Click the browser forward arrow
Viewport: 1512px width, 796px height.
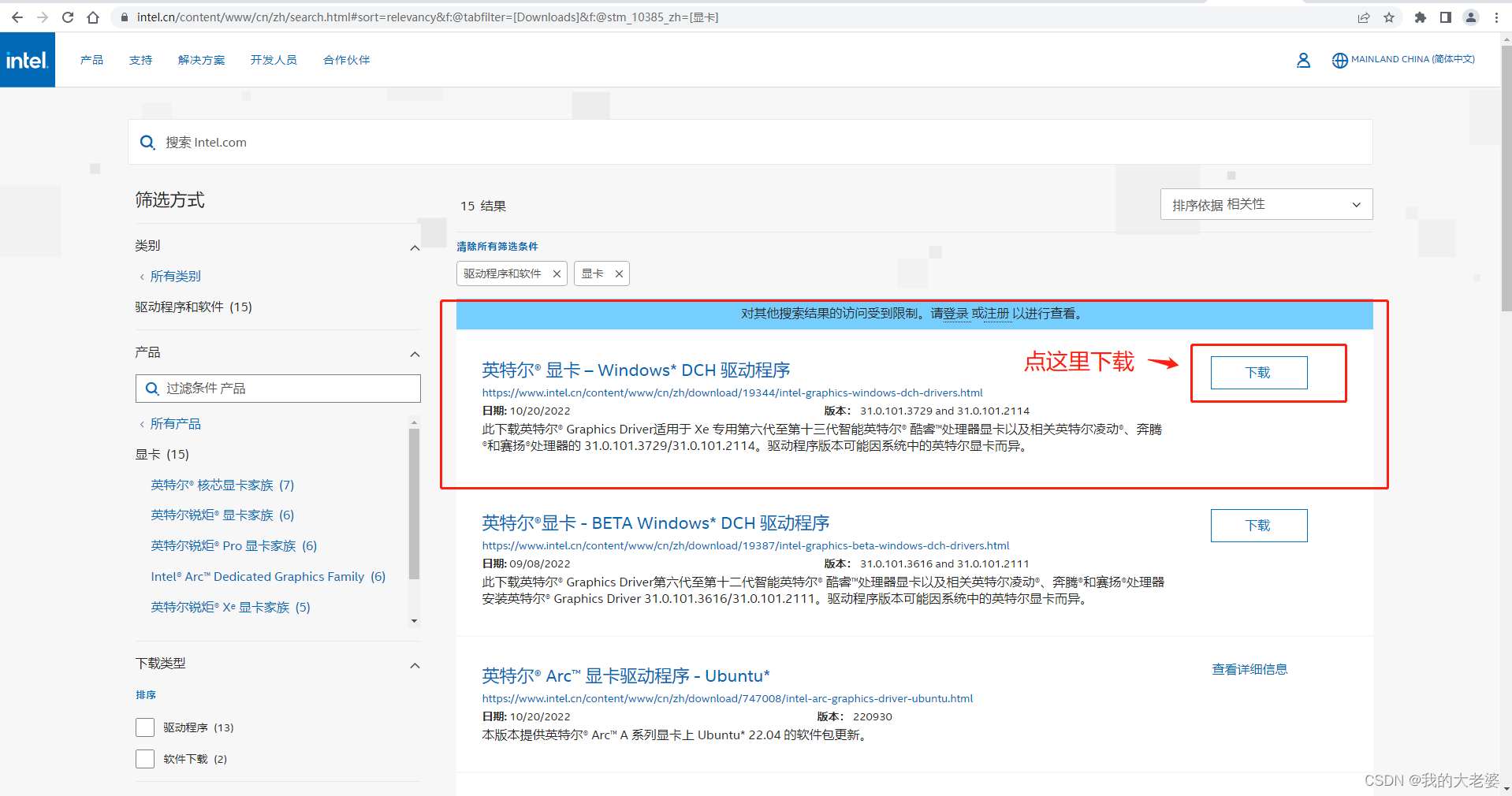tap(43, 17)
